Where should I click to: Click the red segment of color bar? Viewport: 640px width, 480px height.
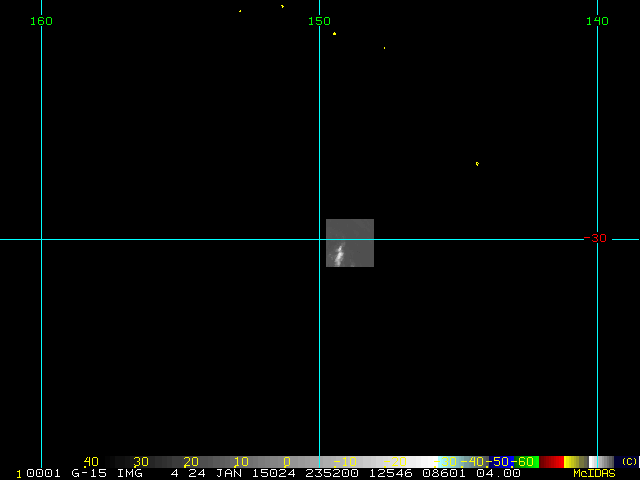pyautogui.click(x=552, y=462)
